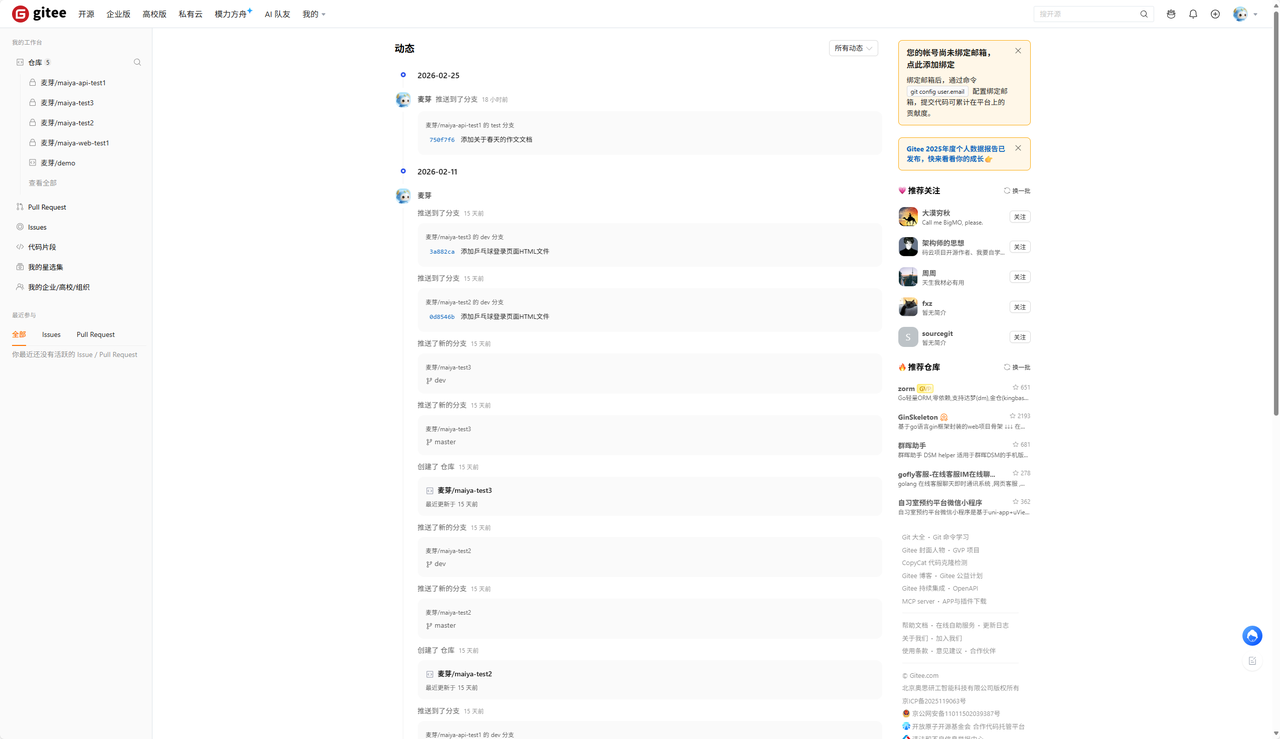The height and width of the screenshot is (739, 1280).
Task: Open the floating blue support chat icon
Action: [x=1252, y=635]
